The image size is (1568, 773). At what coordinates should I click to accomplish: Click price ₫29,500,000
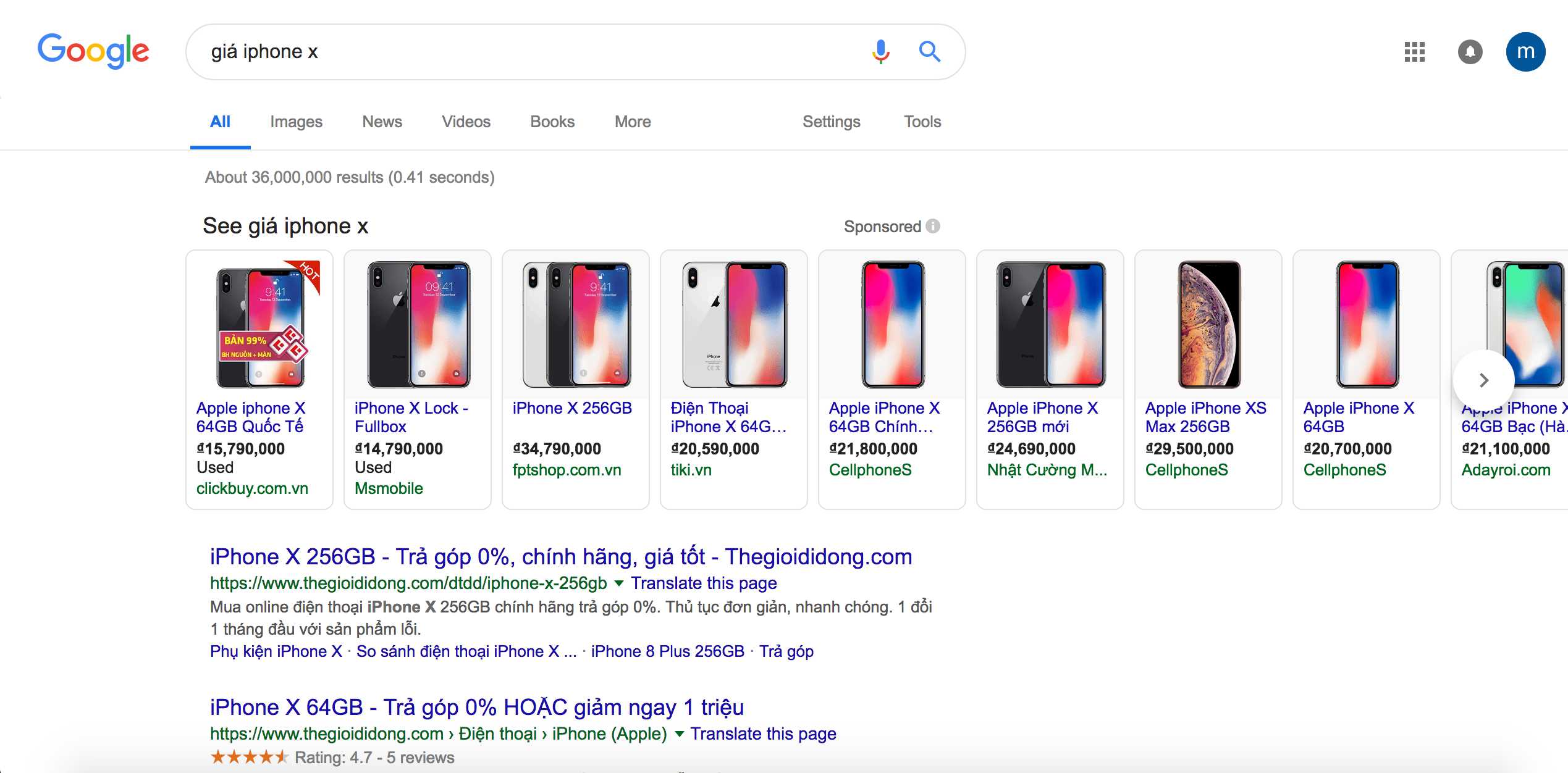click(1189, 449)
